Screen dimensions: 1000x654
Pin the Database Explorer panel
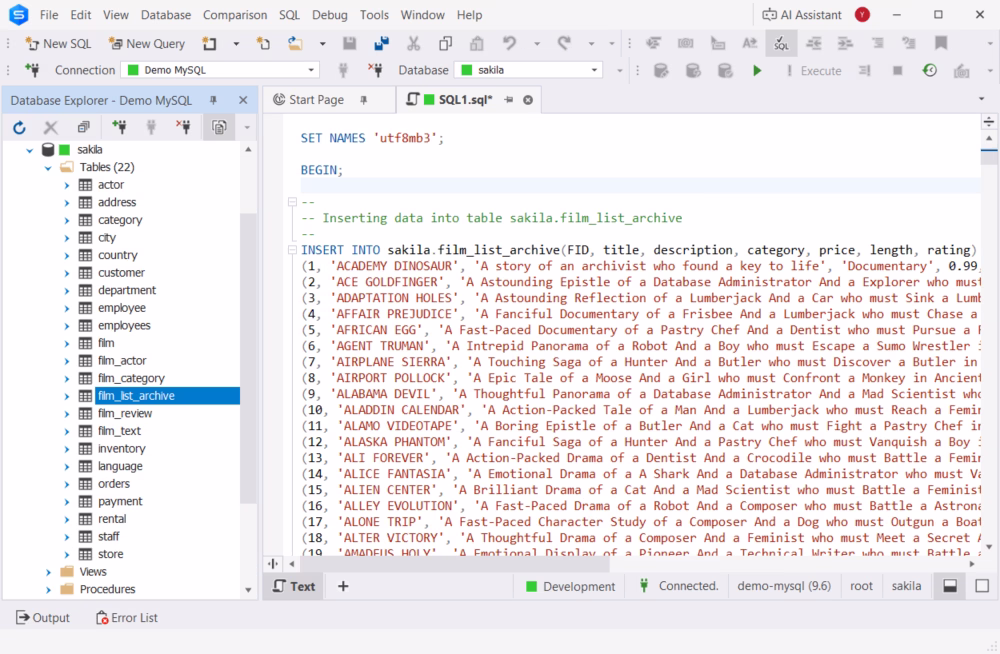click(213, 100)
